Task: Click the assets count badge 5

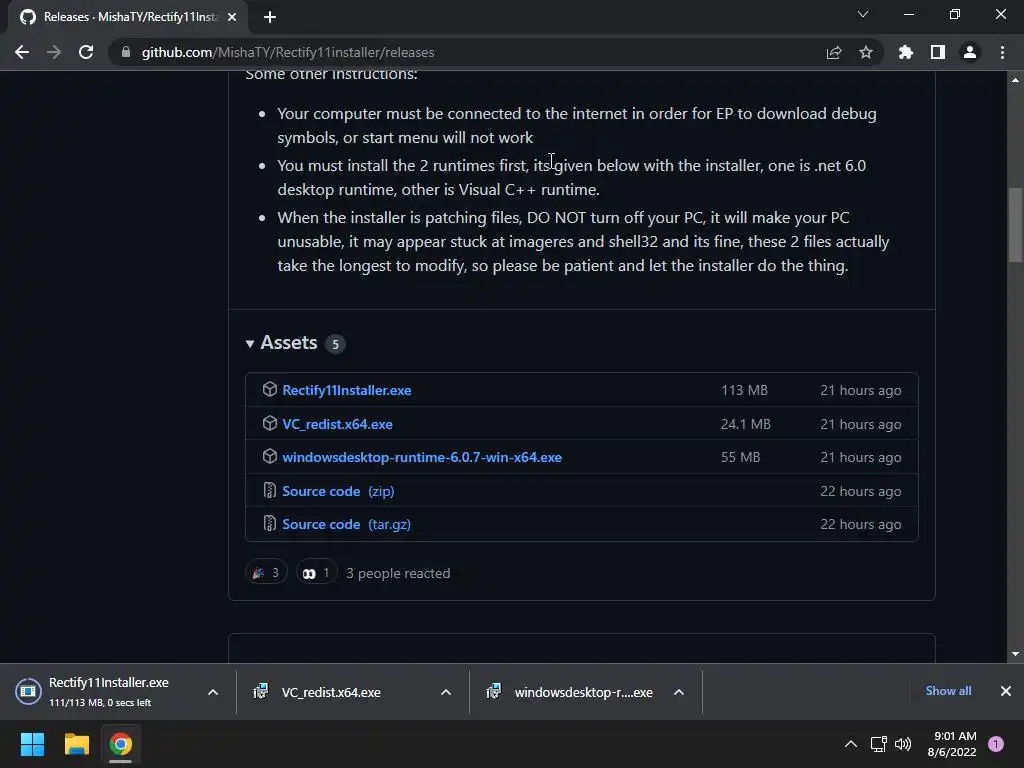Action: (335, 344)
